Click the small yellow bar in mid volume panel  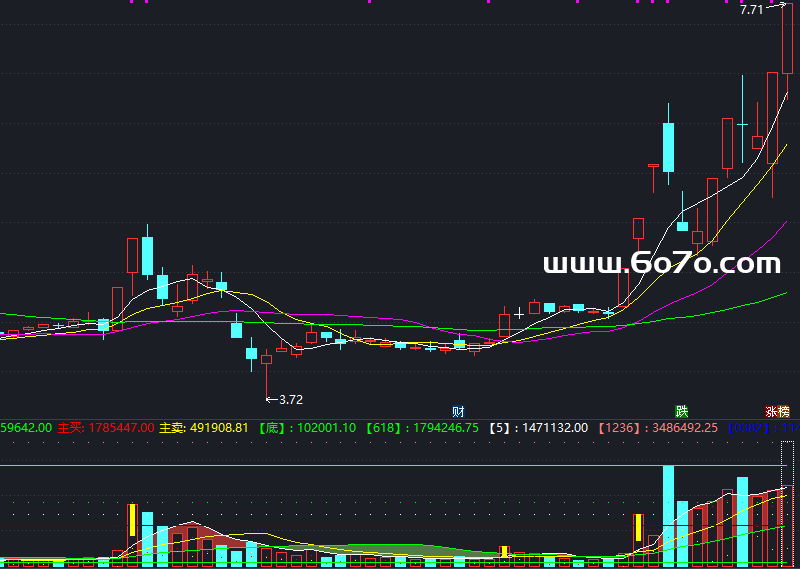[505, 551]
